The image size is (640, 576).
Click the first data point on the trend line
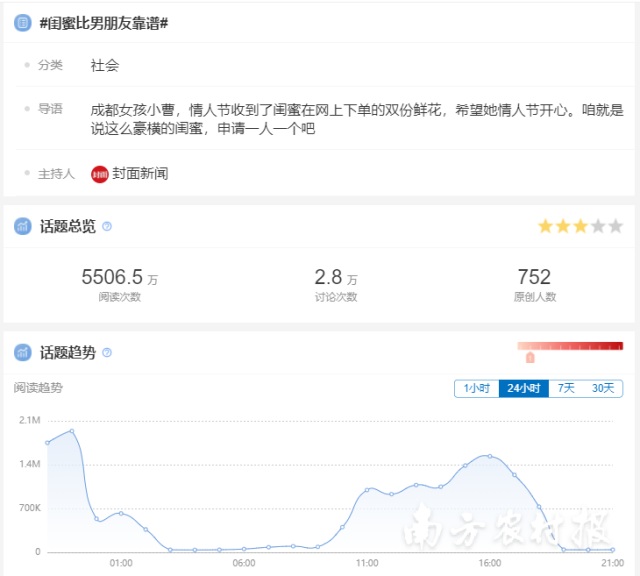(47, 443)
